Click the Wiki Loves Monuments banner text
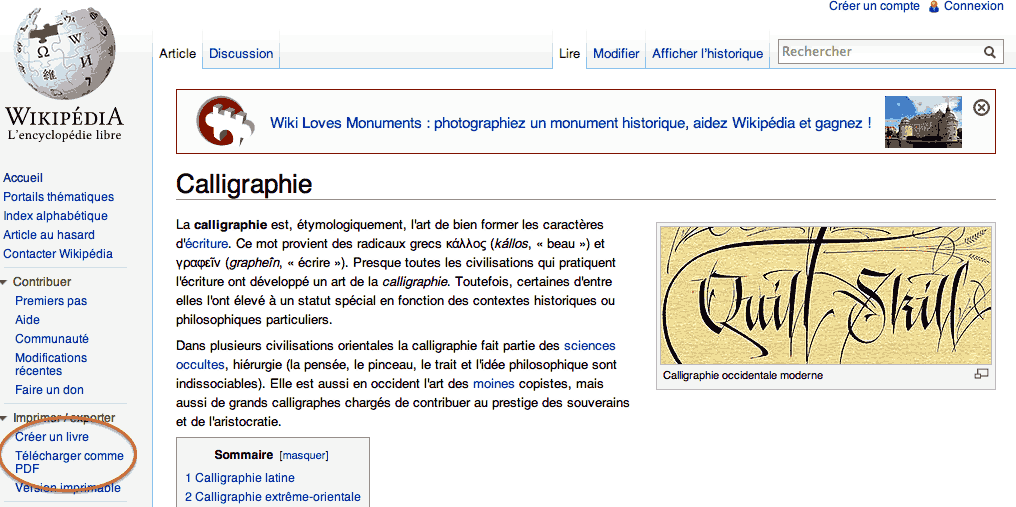1016x507 pixels. point(570,123)
